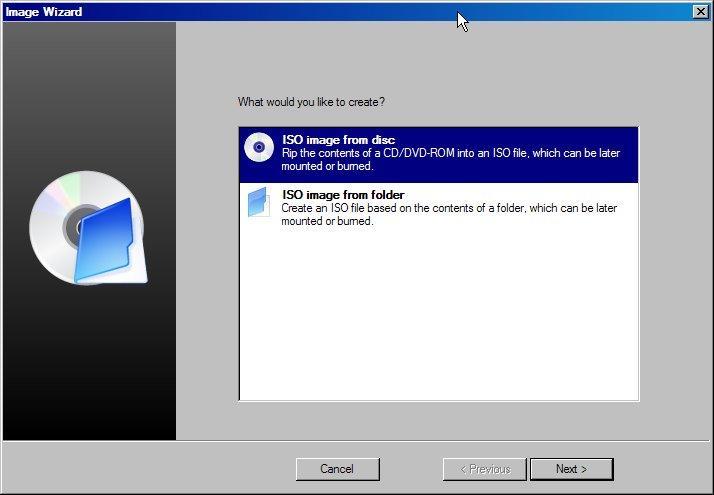Click the 'Image Wizard' title bar text
The height and width of the screenshot is (495, 714).
(44, 11)
